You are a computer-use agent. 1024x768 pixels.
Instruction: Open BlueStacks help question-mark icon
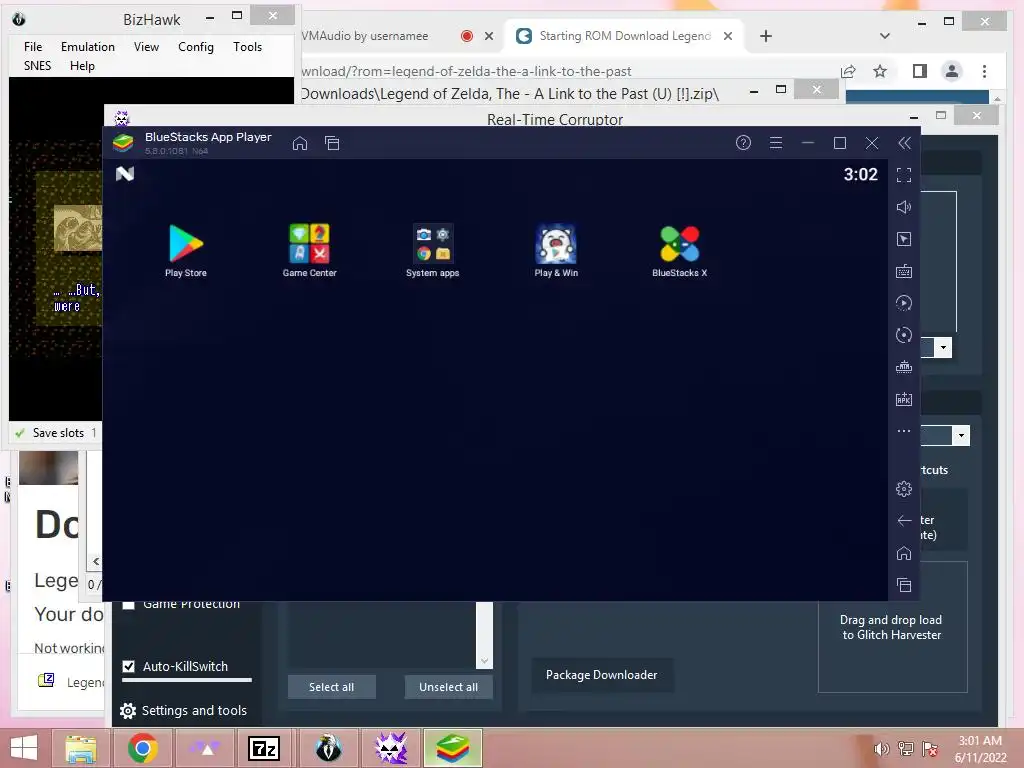coord(743,142)
